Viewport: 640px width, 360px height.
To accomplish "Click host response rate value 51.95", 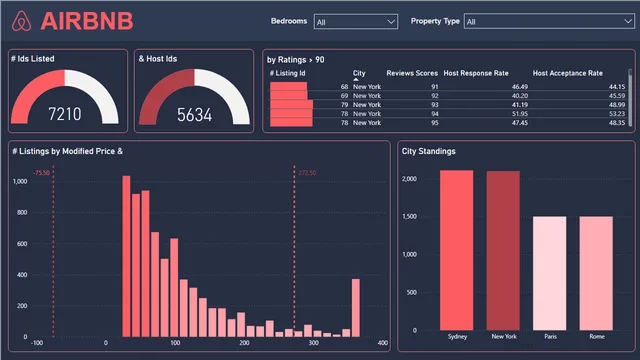I will [520, 113].
